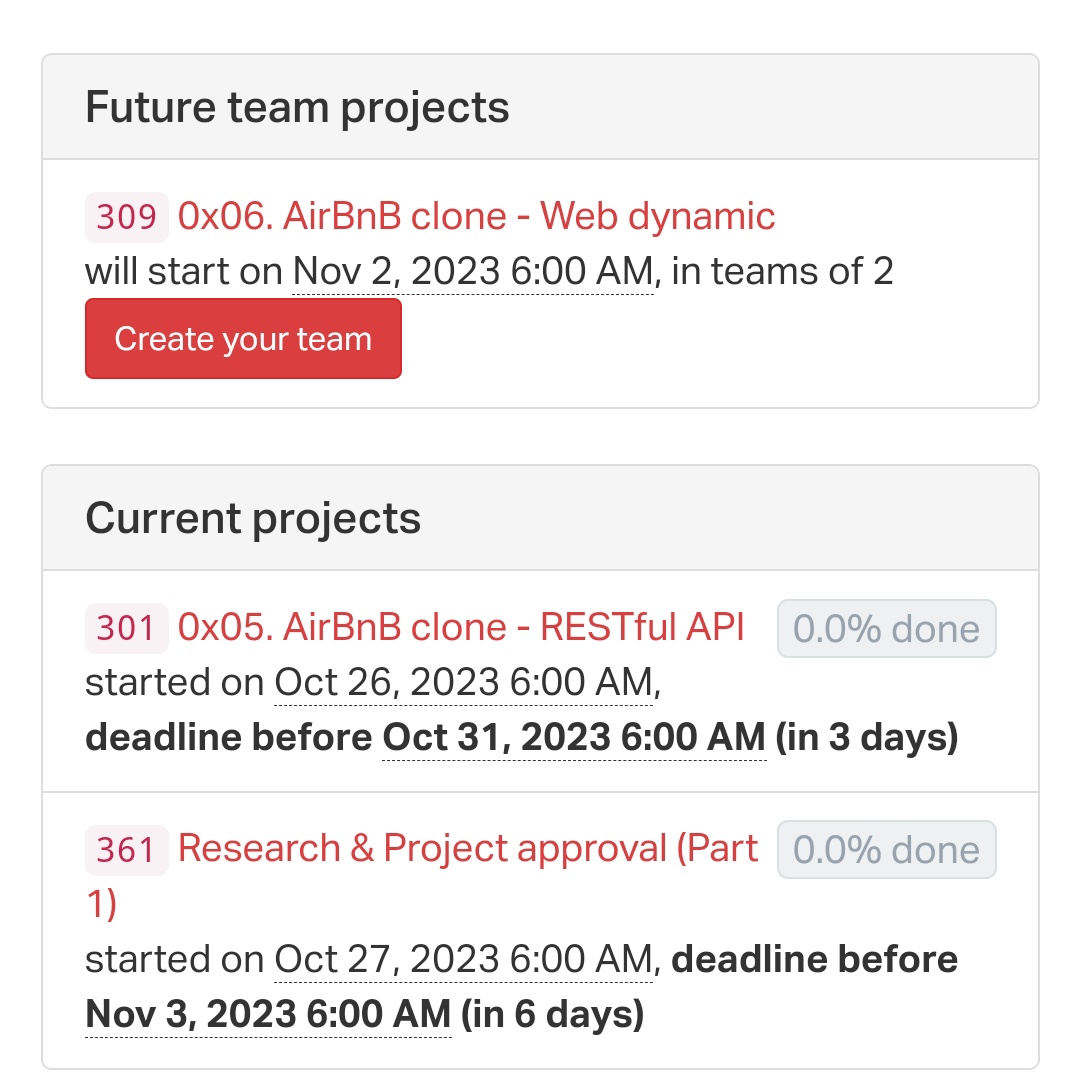1073x1084 pixels.
Task: Click the Oct 26, 2023 6:00 AM start date
Action: click(x=464, y=683)
